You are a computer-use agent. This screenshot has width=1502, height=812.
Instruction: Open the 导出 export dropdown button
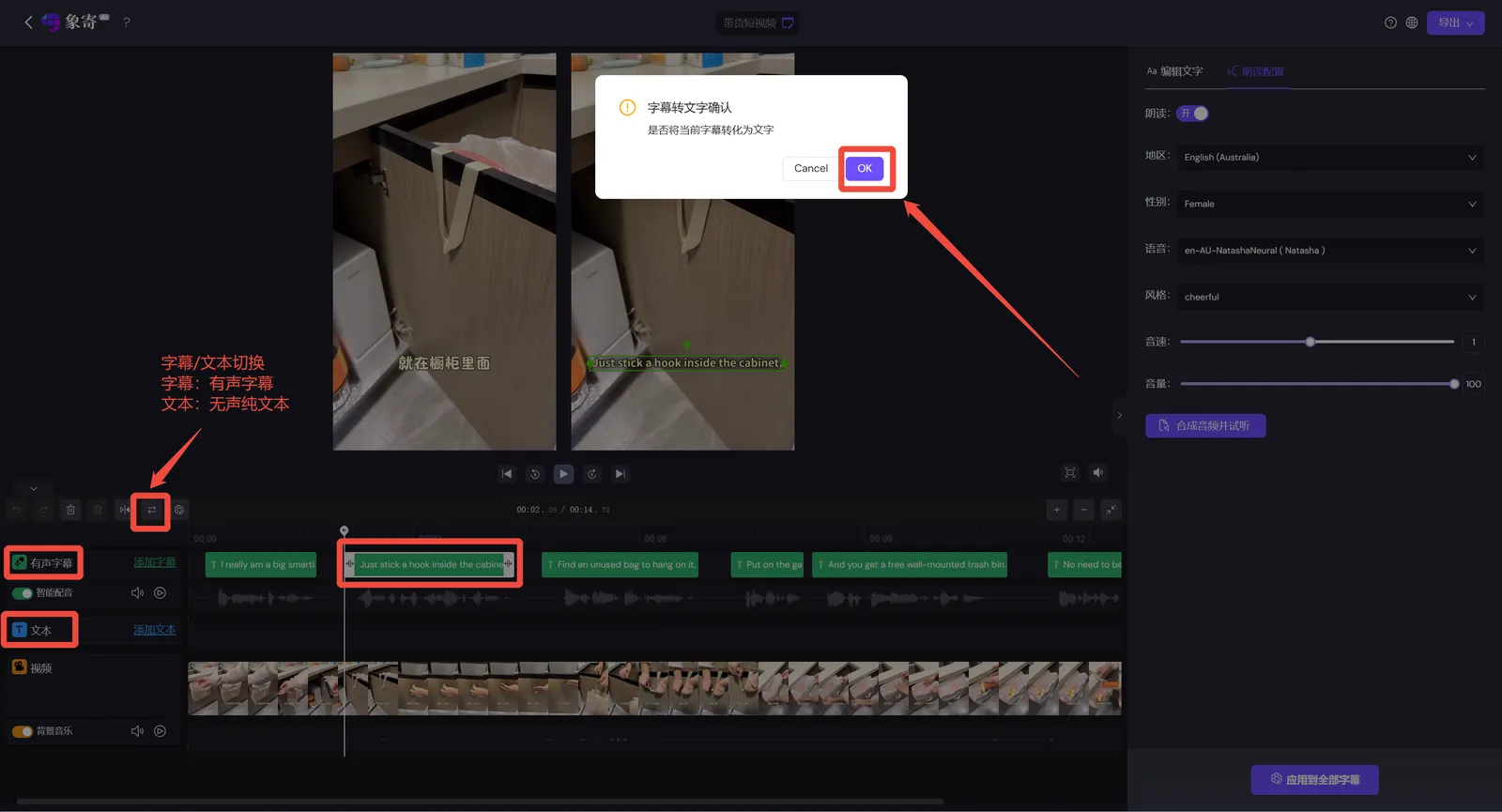tap(1455, 23)
